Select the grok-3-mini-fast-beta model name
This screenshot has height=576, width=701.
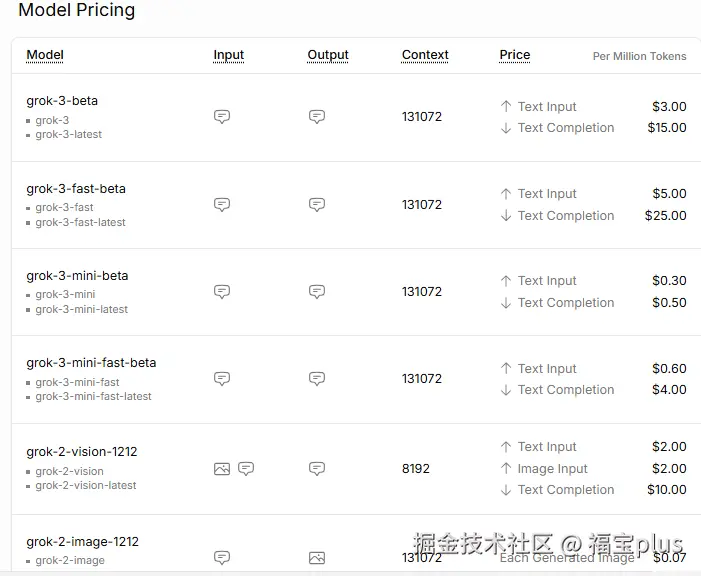pos(91,363)
